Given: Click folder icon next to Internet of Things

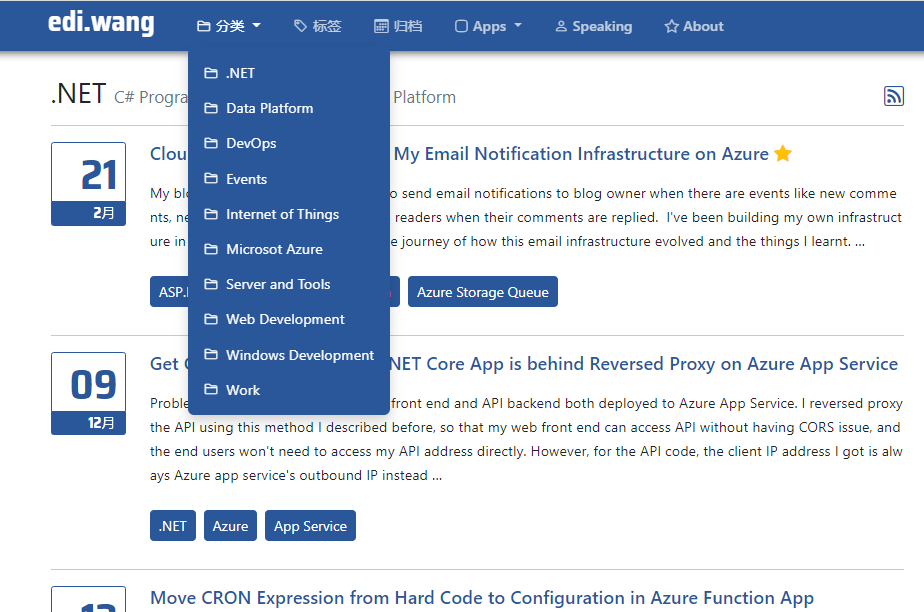Looking at the screenshot, I should 210,214.
